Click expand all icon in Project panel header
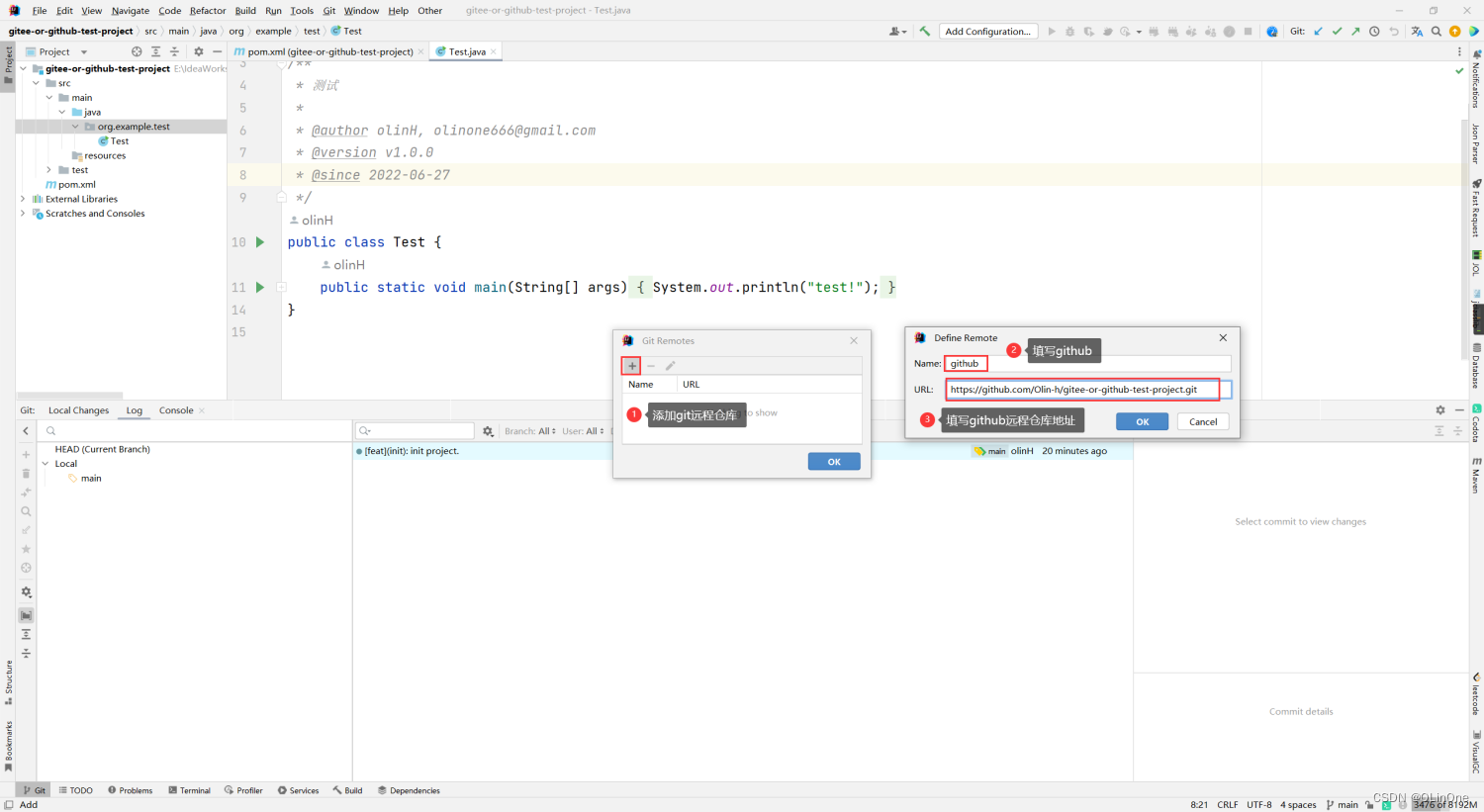Image resolution: width=1484 pixels, height=812 pixels. tap(155, 51)
